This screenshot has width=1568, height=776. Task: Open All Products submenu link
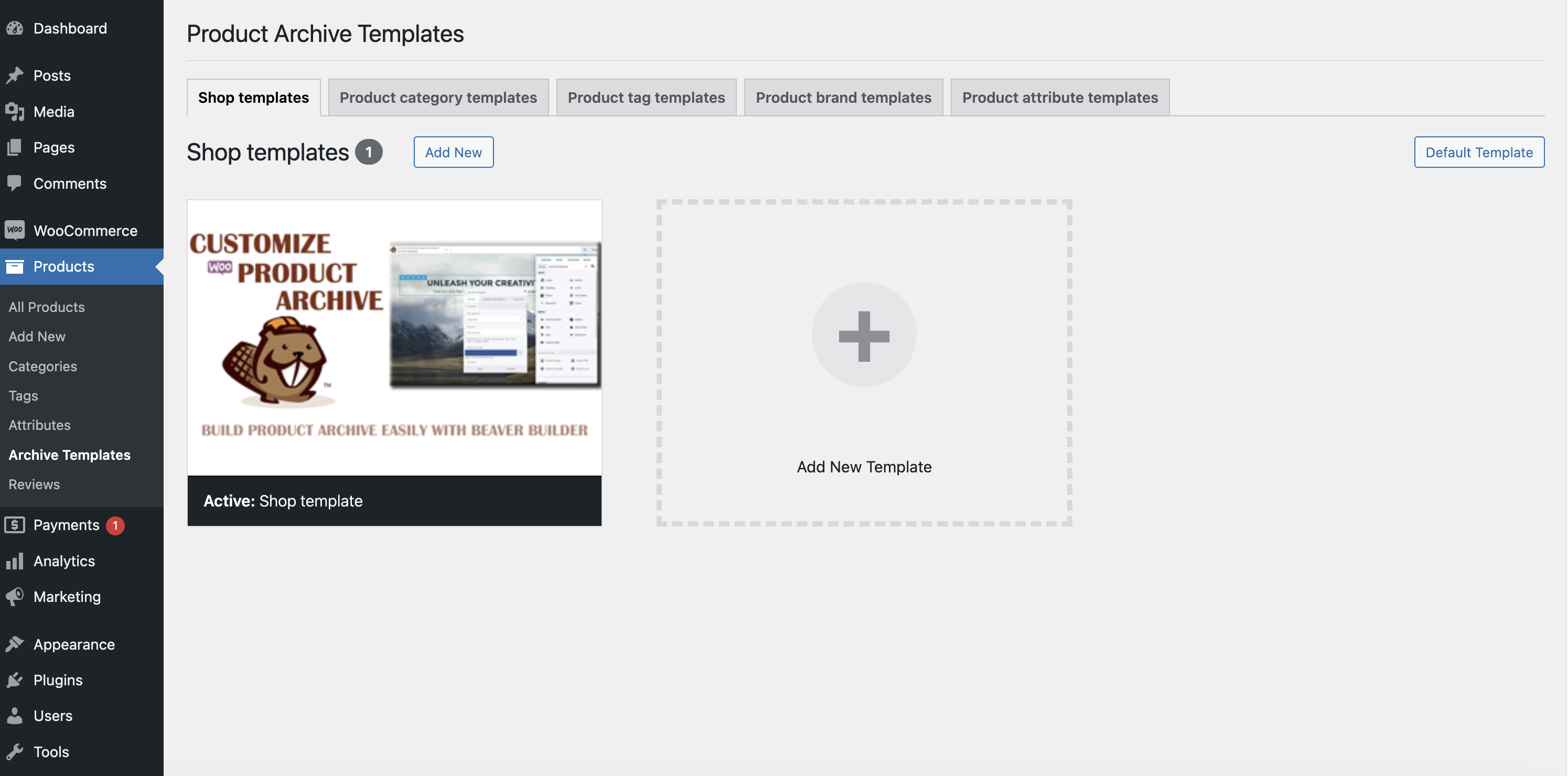click(x=46, y=307)
